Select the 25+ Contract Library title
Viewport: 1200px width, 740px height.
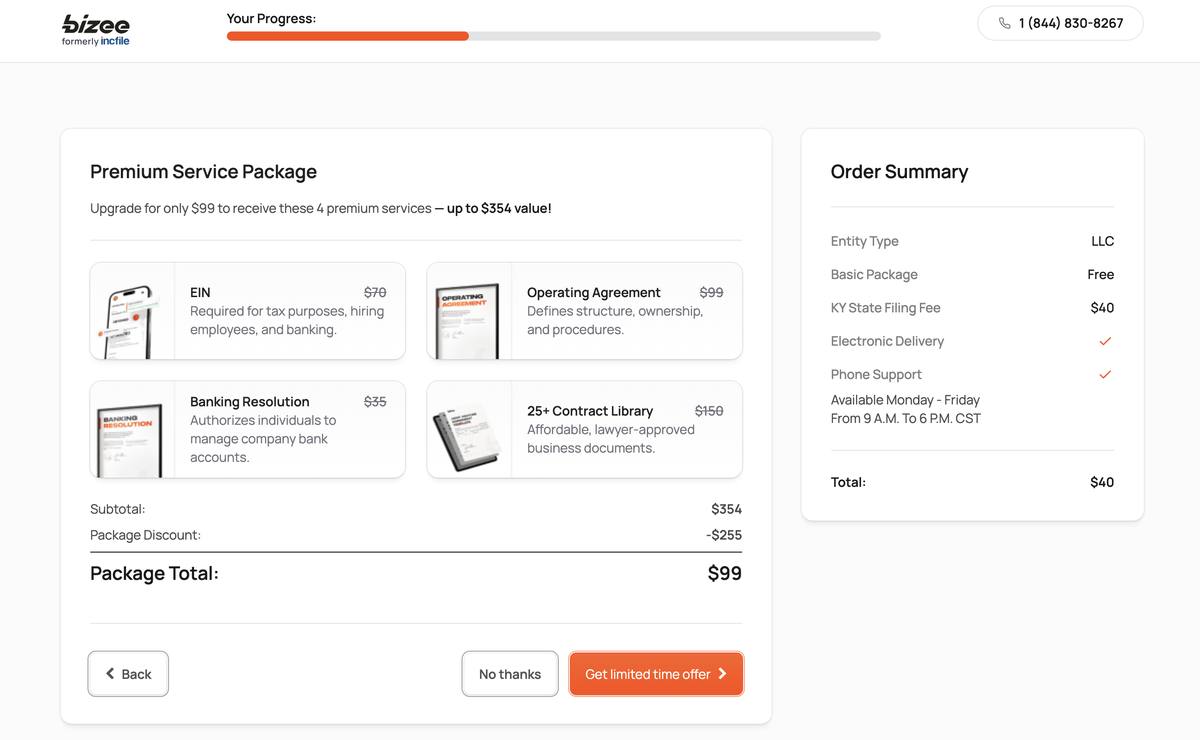click(x=590, y=411)
